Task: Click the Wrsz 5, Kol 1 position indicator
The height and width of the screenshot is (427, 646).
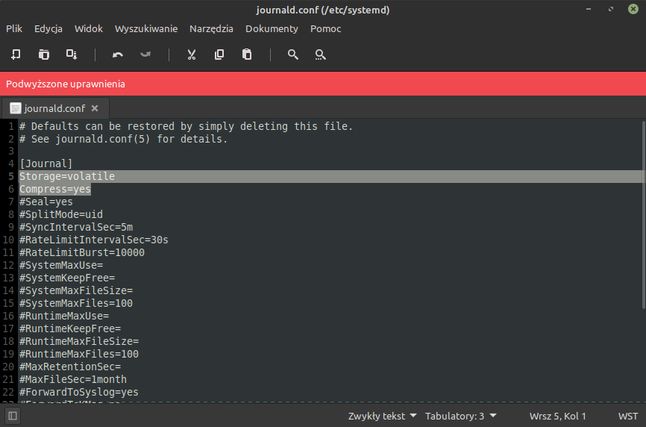Action: (557, 416)
